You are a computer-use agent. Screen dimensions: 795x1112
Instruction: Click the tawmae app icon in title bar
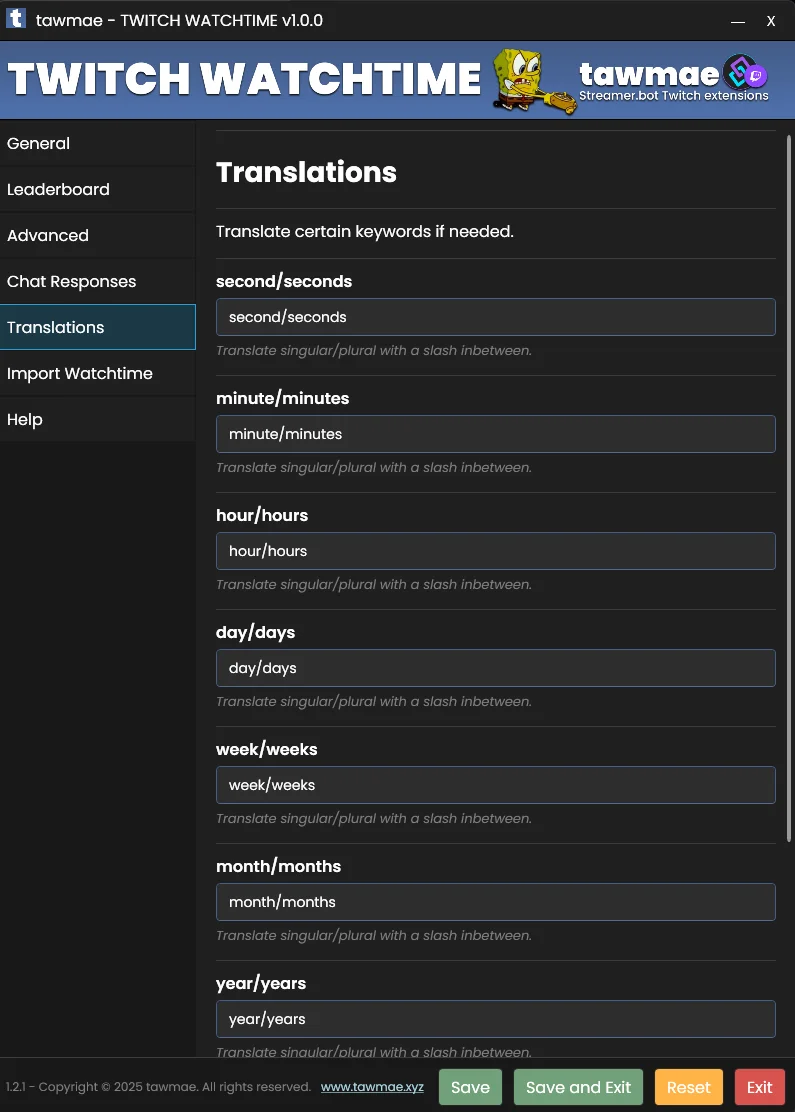click(x=16, y=18)
